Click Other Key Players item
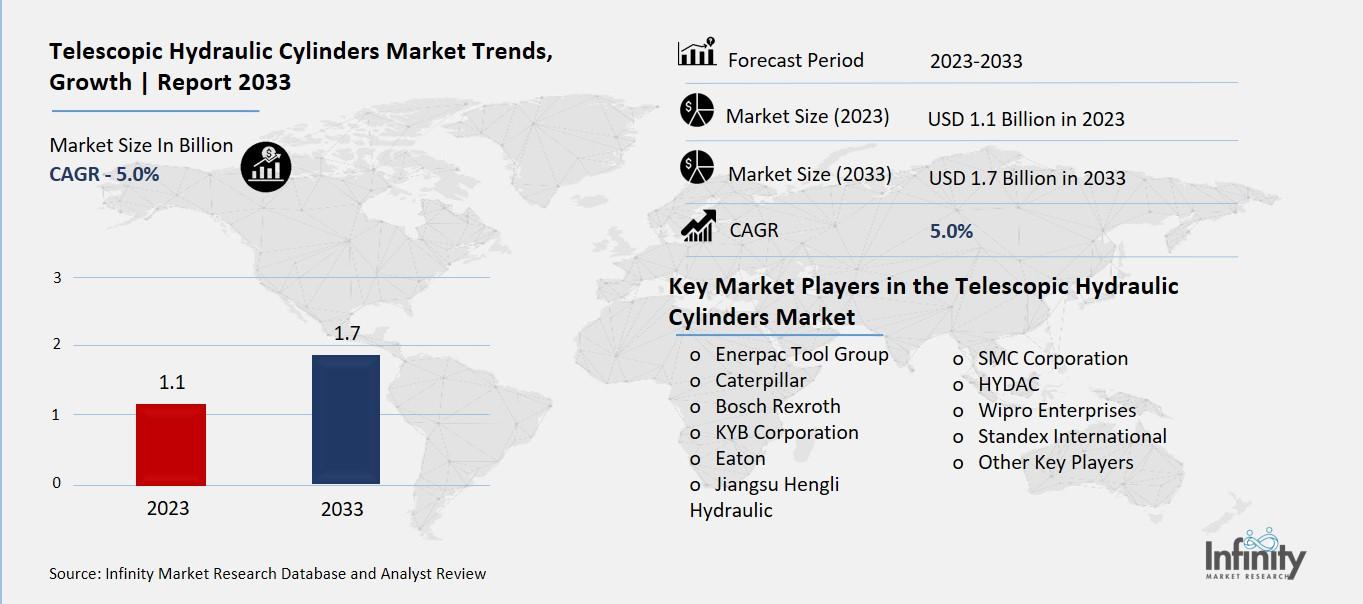 pyautogui.click(x=1055, y=462)
